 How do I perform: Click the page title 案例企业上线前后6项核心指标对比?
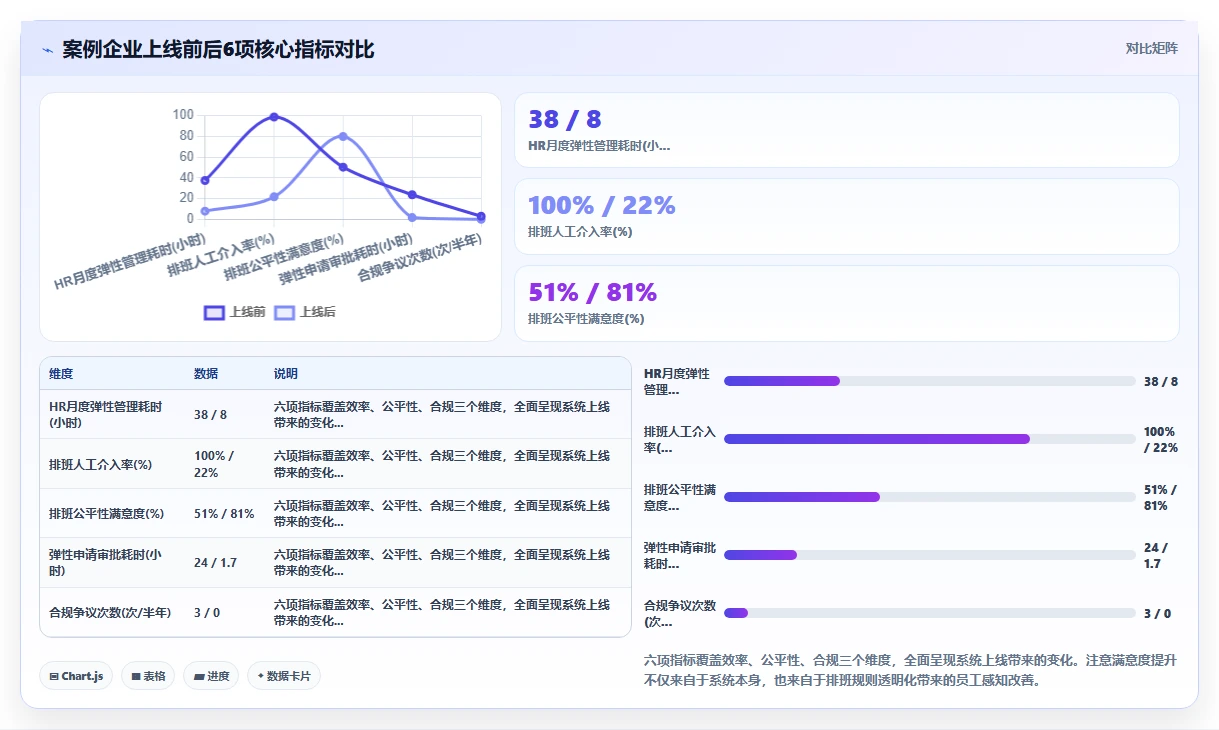click(218, 50)
